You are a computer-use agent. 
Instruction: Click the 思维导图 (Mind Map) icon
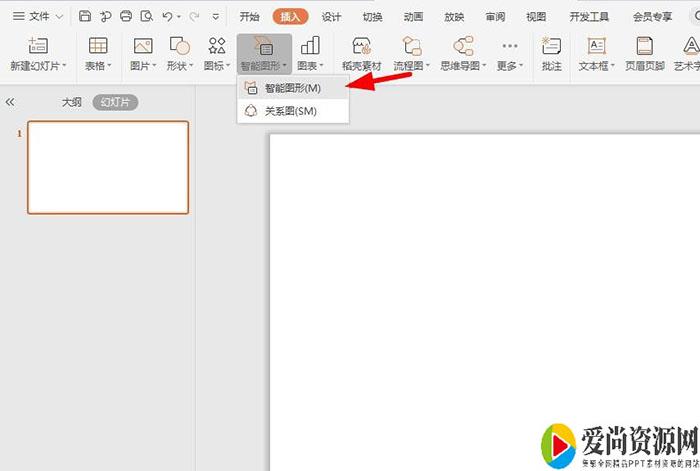coord(463,46)
